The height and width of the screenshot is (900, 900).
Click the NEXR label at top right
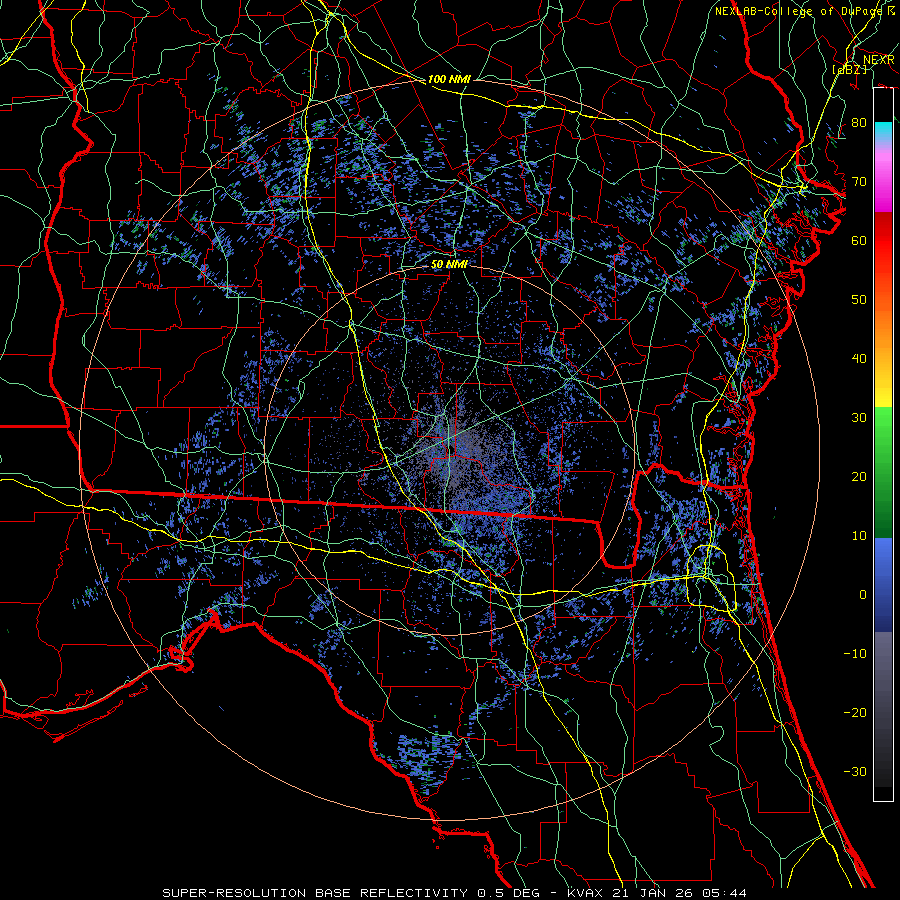pyautogui.click(x=878, y=59)
